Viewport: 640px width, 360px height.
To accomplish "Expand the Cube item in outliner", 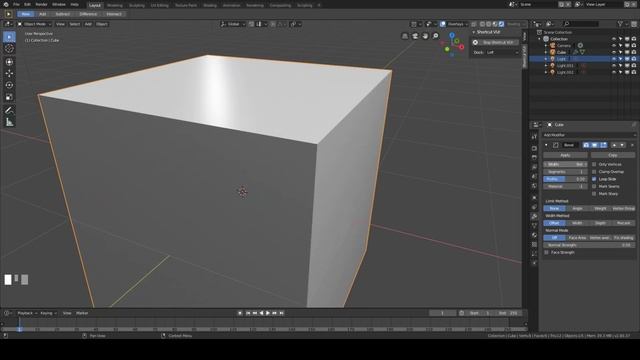I will 546,52.
